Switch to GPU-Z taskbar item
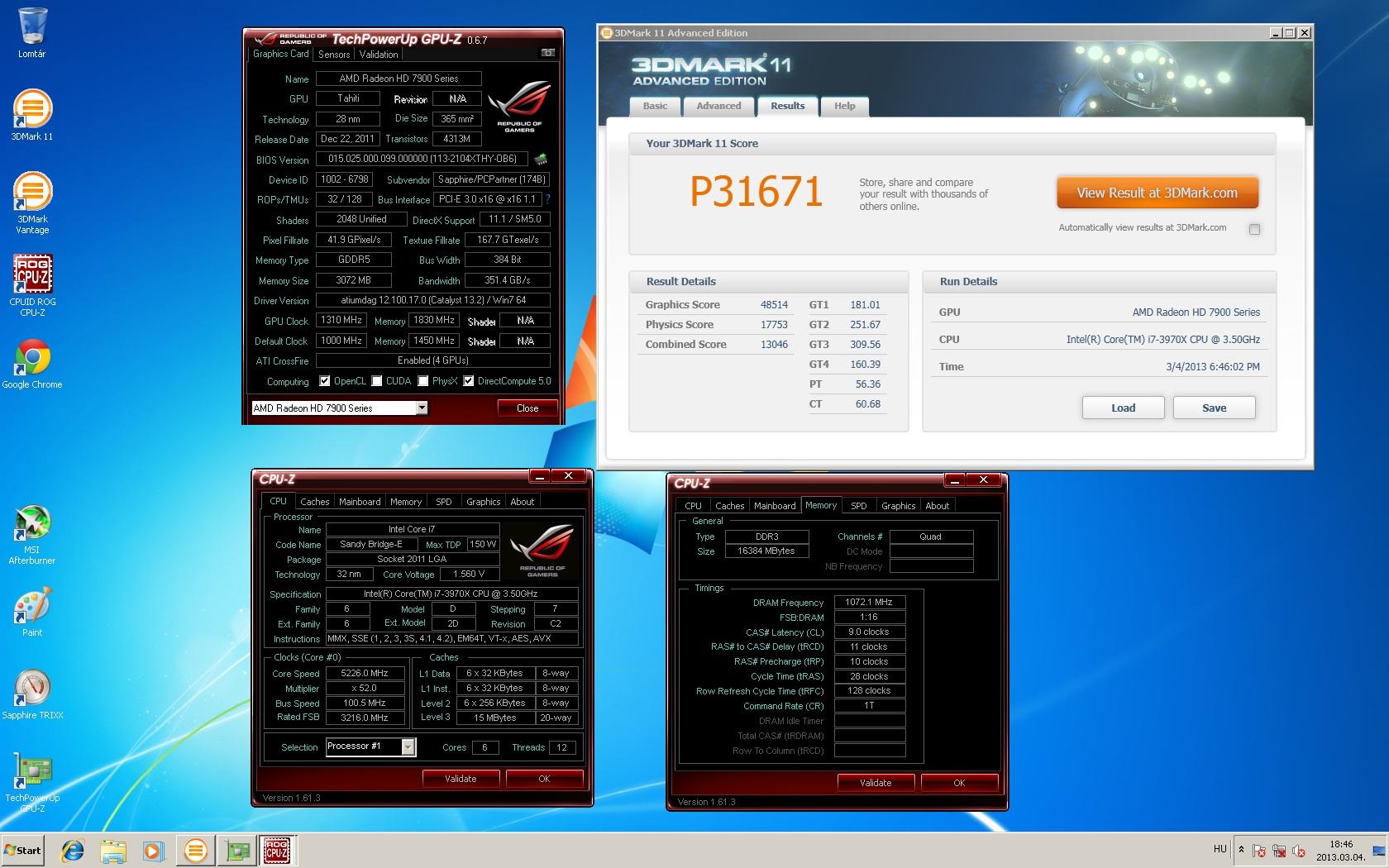The image size is (1389, 868). pyautogui.click(x=238, y=851)
